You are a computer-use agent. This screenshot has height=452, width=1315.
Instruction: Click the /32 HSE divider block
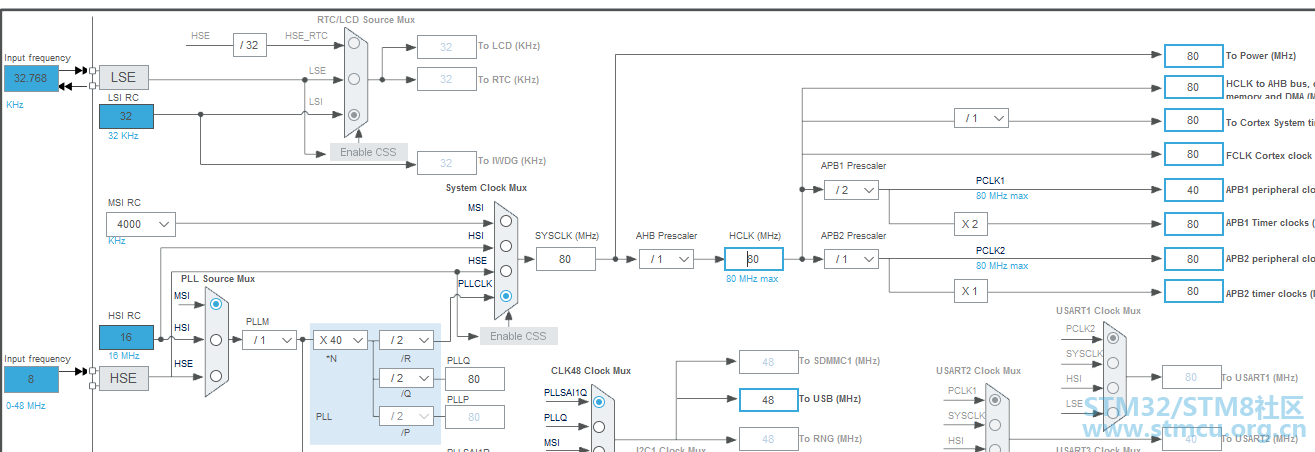pyautogui.click(x=250, y=44)
